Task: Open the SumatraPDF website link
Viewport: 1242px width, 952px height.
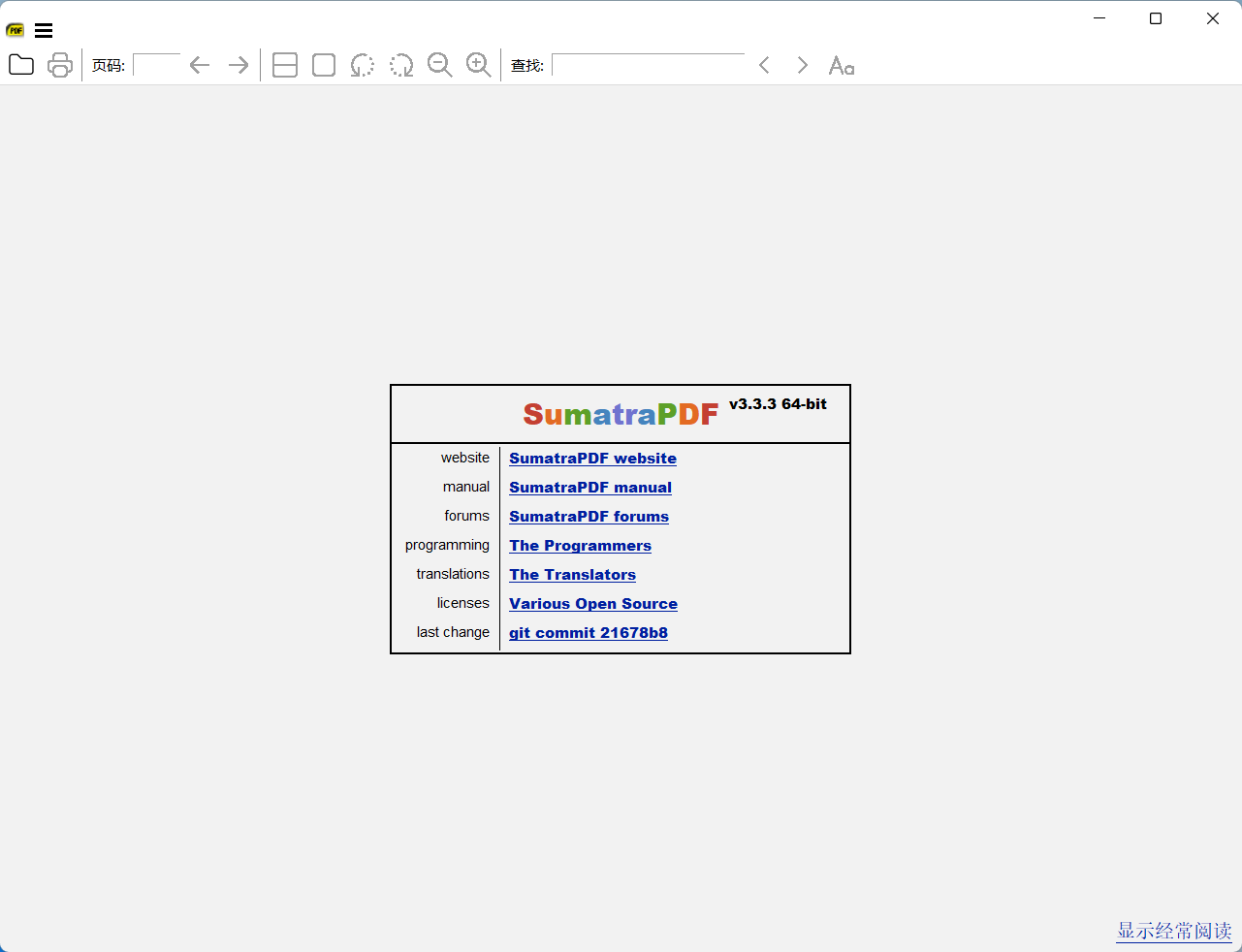Action: 592,459
